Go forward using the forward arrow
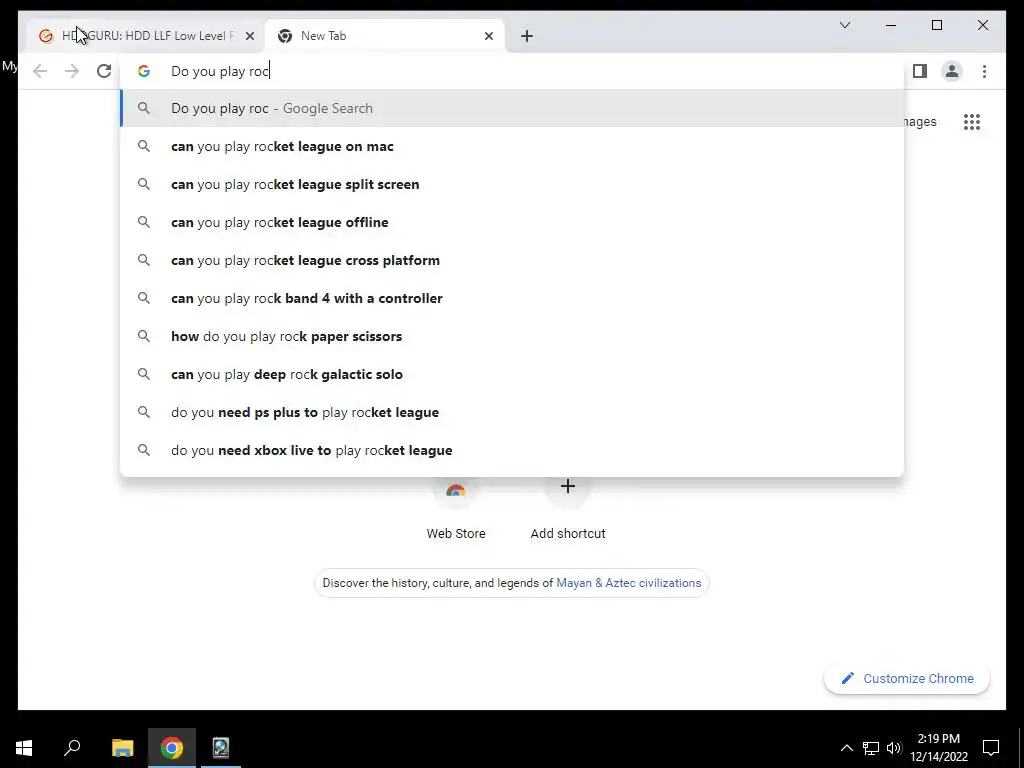Image resolution: width=1024 pixels, height=768 pixels. (x=72, y=71)
